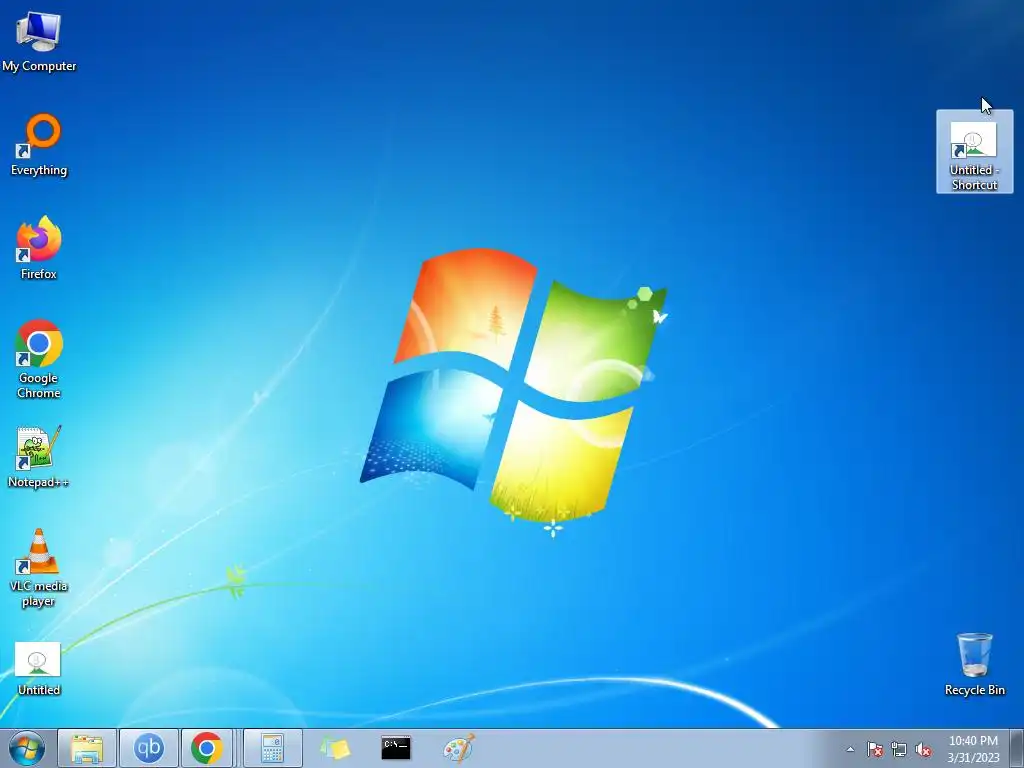Show hidden tray icons arrow
The height and width of the screenshot is (768, 1024).
[x=850, y=749]
